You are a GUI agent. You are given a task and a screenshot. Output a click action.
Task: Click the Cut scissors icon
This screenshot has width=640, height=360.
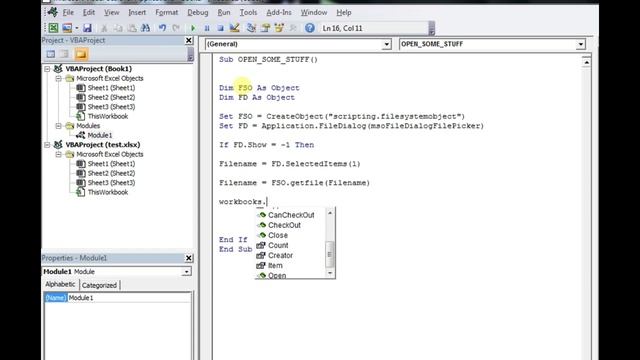(104, 28)
